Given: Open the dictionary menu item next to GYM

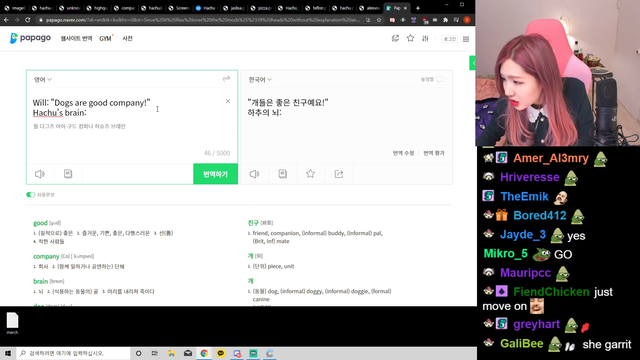Looking at the screenshot, I should tap(127, 38).
